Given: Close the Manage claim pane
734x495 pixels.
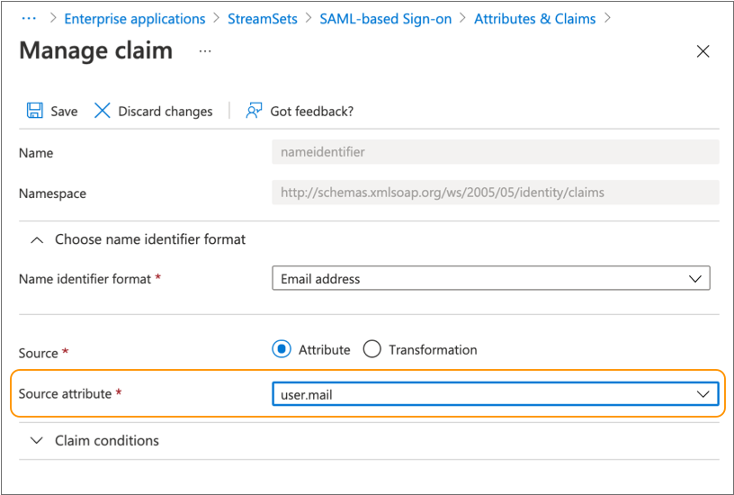Looking at the screenshot, I should [x=703, y=51].
